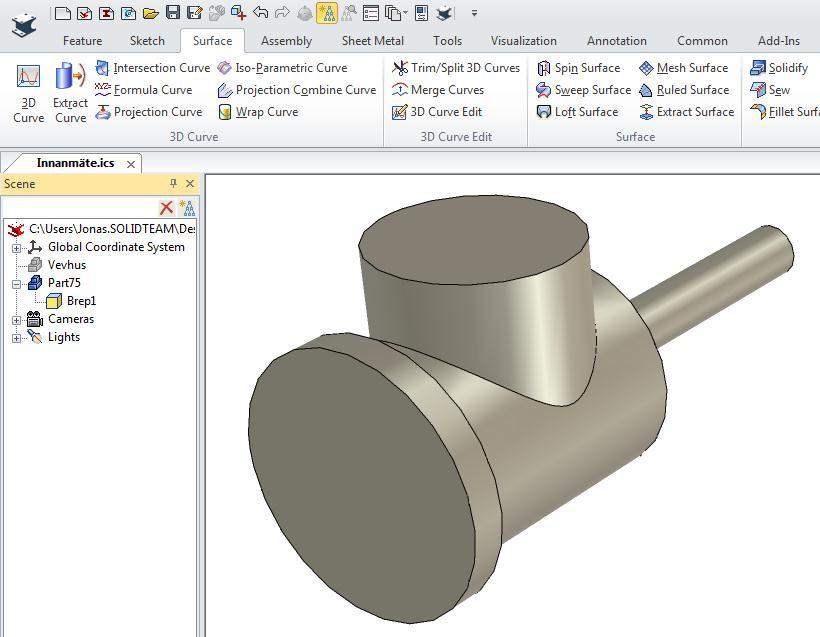Expand Global Coordinate System node
Screen dimensions: 820x637
pos(16,248)
